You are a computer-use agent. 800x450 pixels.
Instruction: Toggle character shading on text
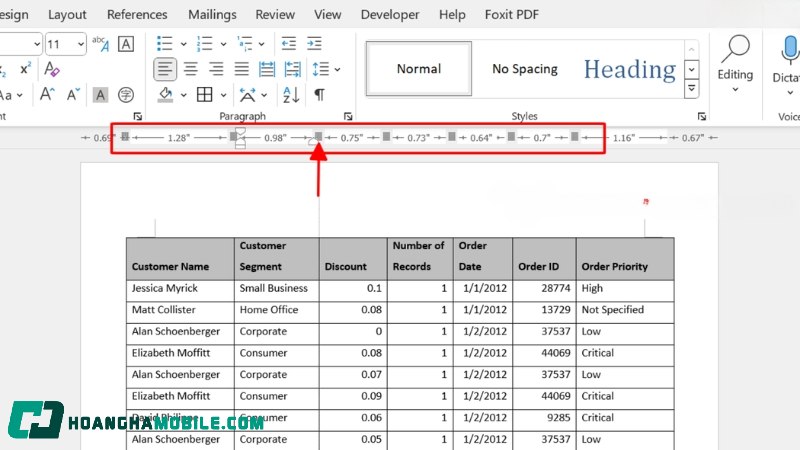click(x=100, y=95)
